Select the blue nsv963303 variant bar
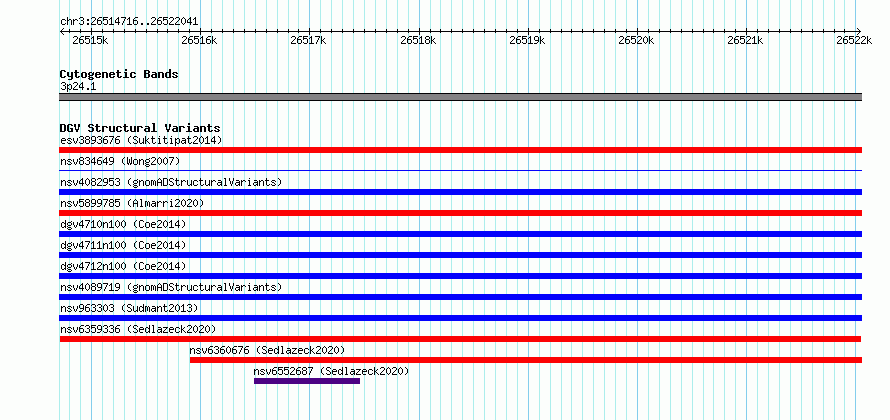 click(x=461, y=318)
